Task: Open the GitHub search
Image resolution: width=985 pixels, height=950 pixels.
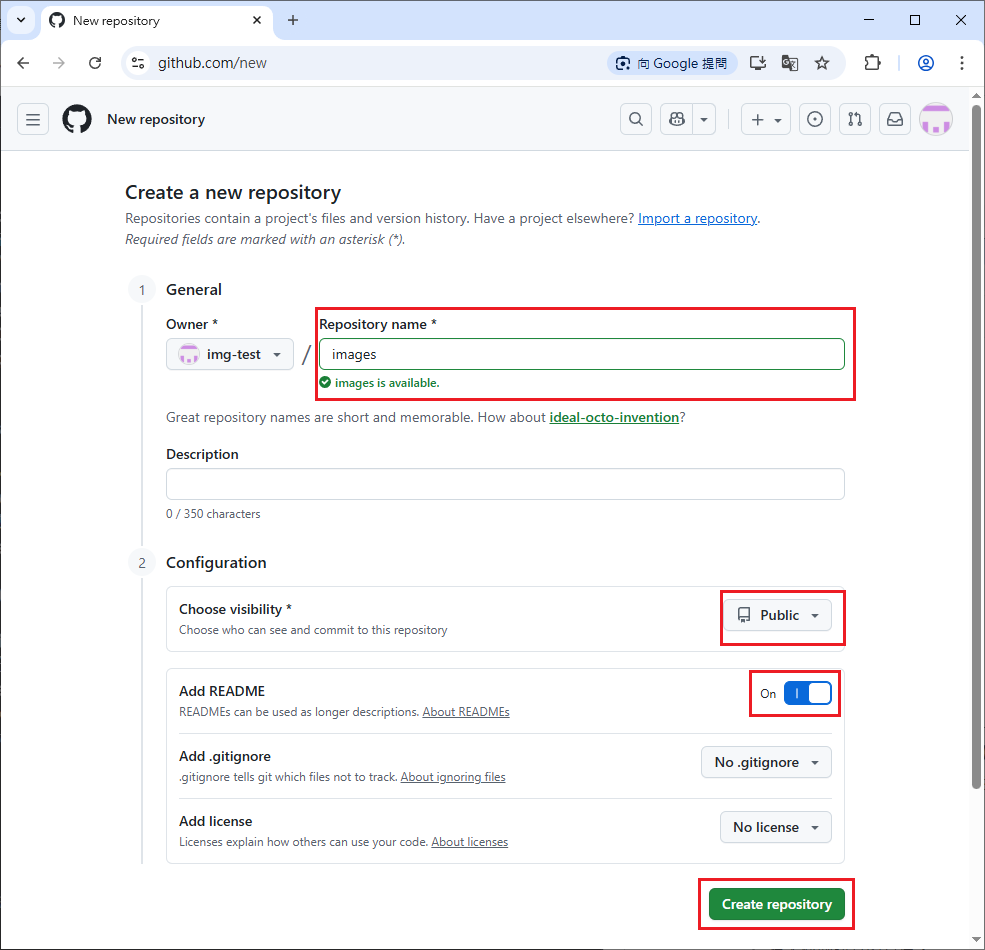Action: pos(636,119)
